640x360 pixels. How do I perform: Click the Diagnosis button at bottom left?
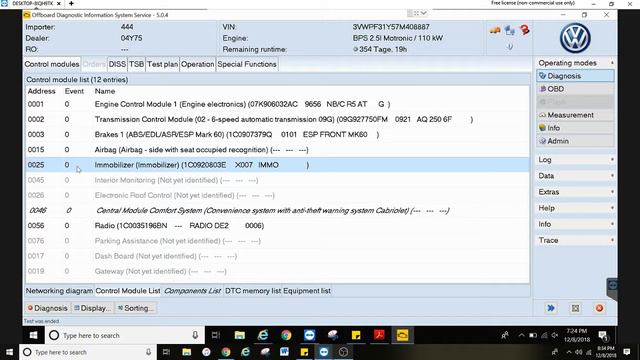[x=47, y=308]
